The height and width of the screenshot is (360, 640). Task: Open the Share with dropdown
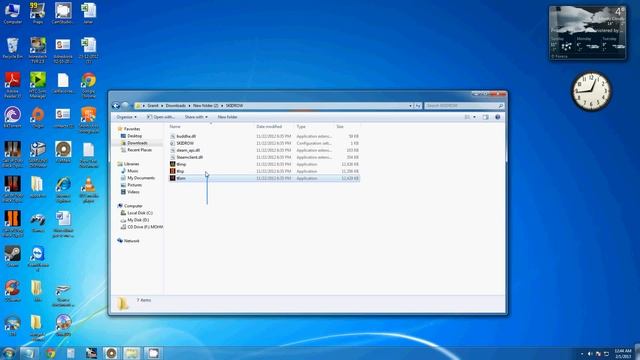click(x=196, y=117)
